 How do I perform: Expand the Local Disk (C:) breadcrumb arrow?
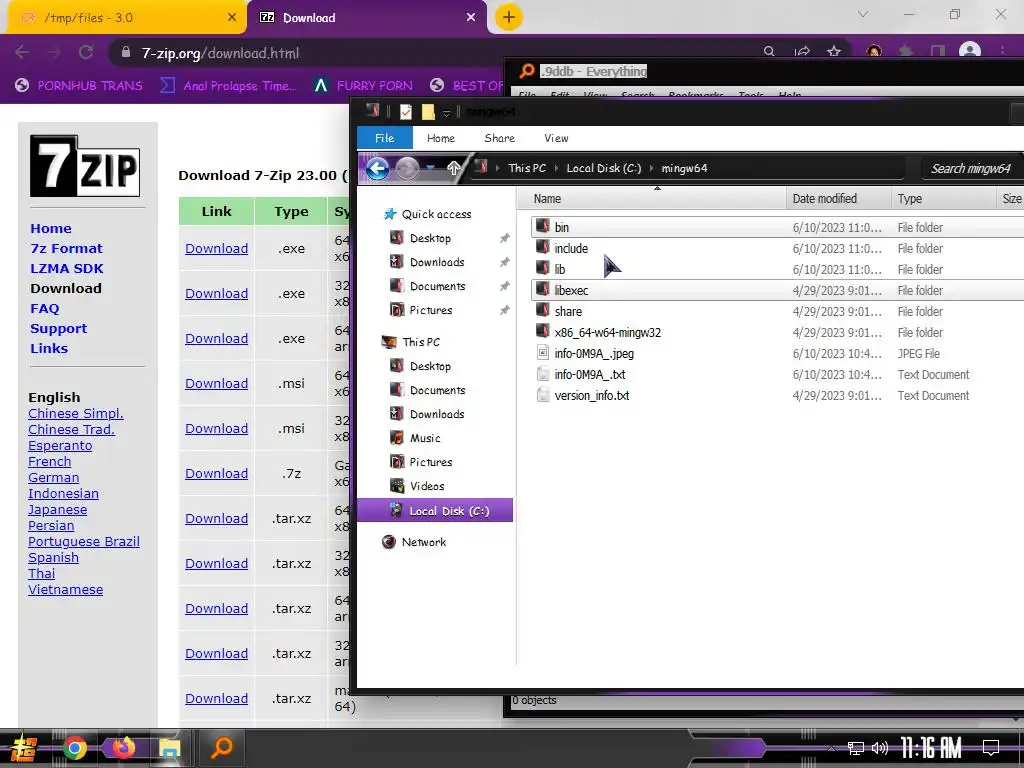tap(651, 168)
